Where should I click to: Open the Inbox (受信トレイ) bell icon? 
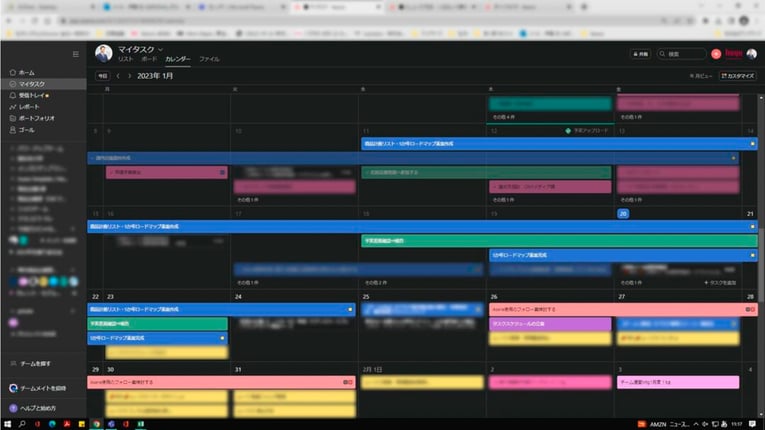[12, 95]
